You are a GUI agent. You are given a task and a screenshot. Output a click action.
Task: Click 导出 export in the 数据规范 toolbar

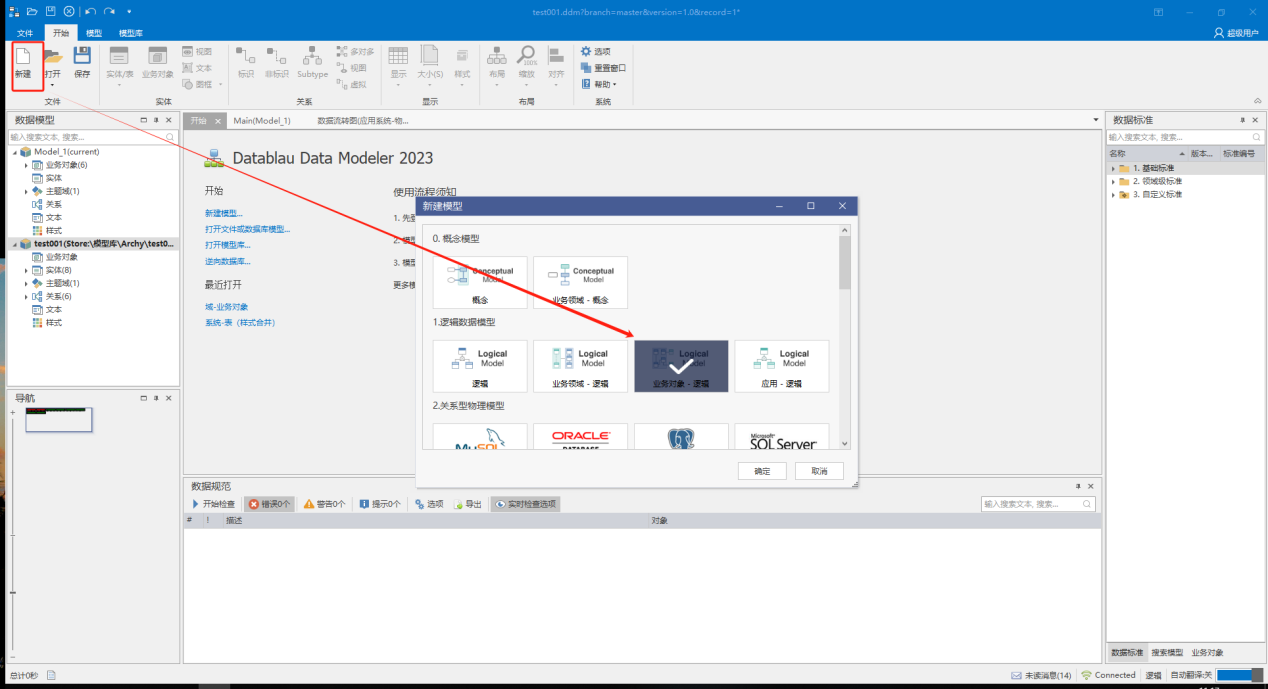click(x=468, y=504)
